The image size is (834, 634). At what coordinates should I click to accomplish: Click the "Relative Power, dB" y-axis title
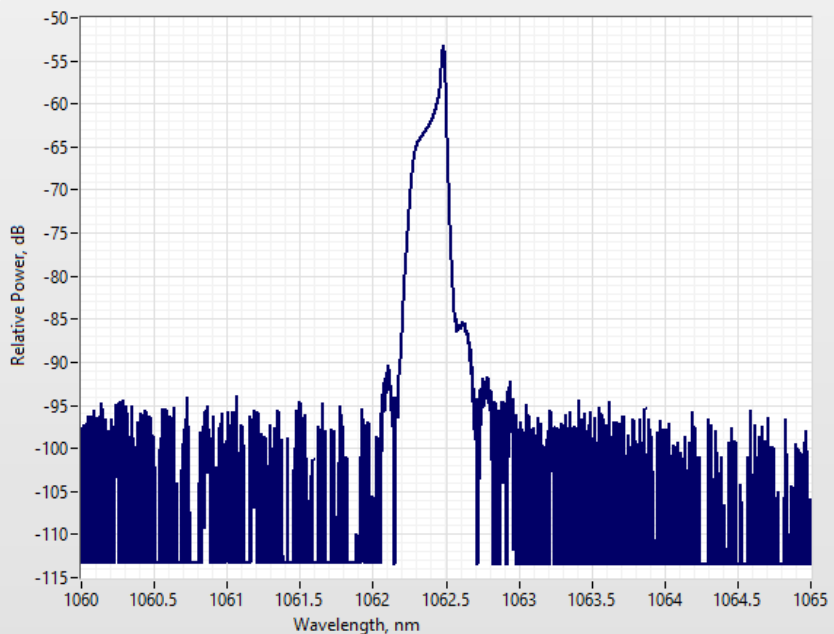(17, 297)
